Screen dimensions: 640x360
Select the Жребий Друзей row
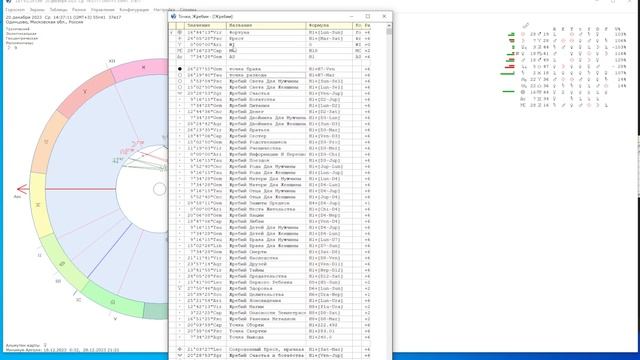point(269,264)
